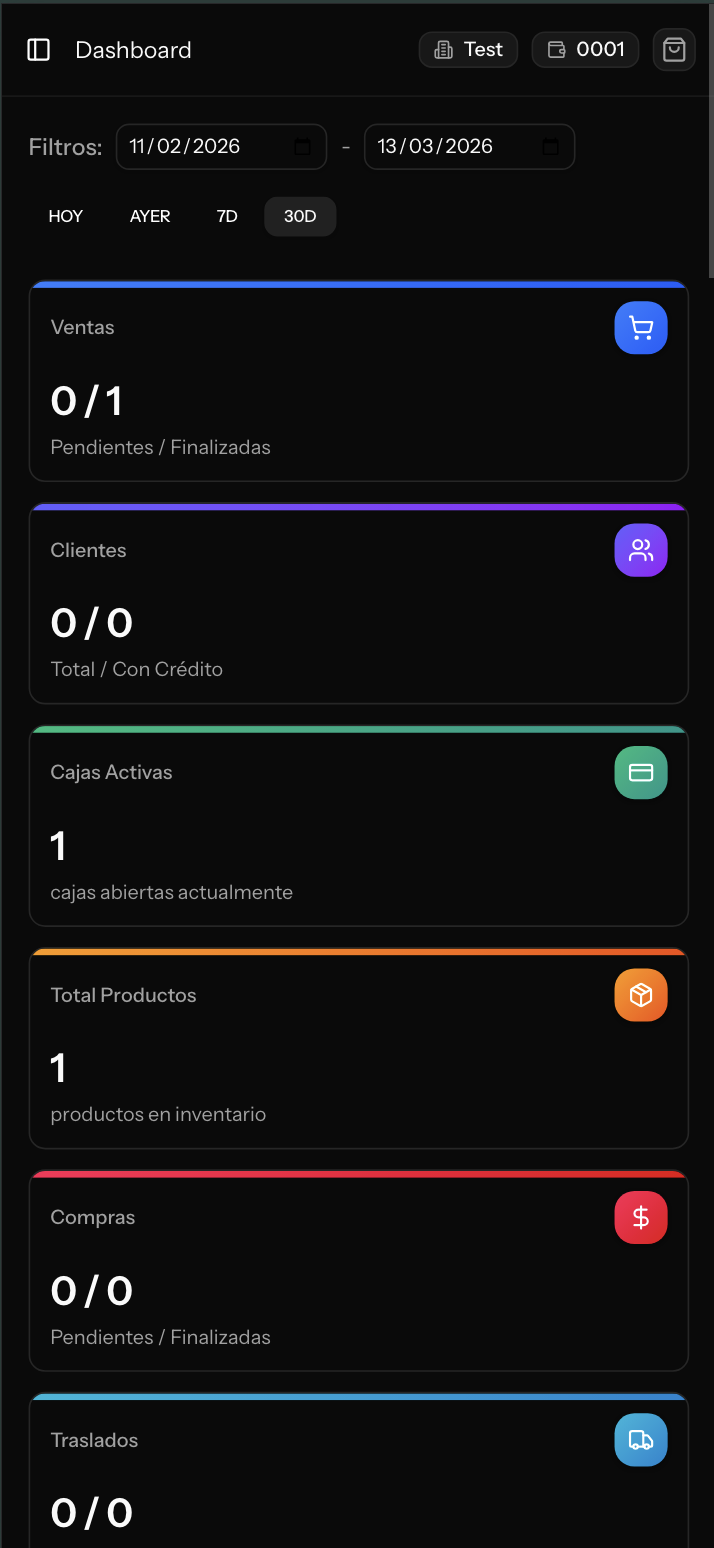Open the 0001 register selector

tap(585, 49)
